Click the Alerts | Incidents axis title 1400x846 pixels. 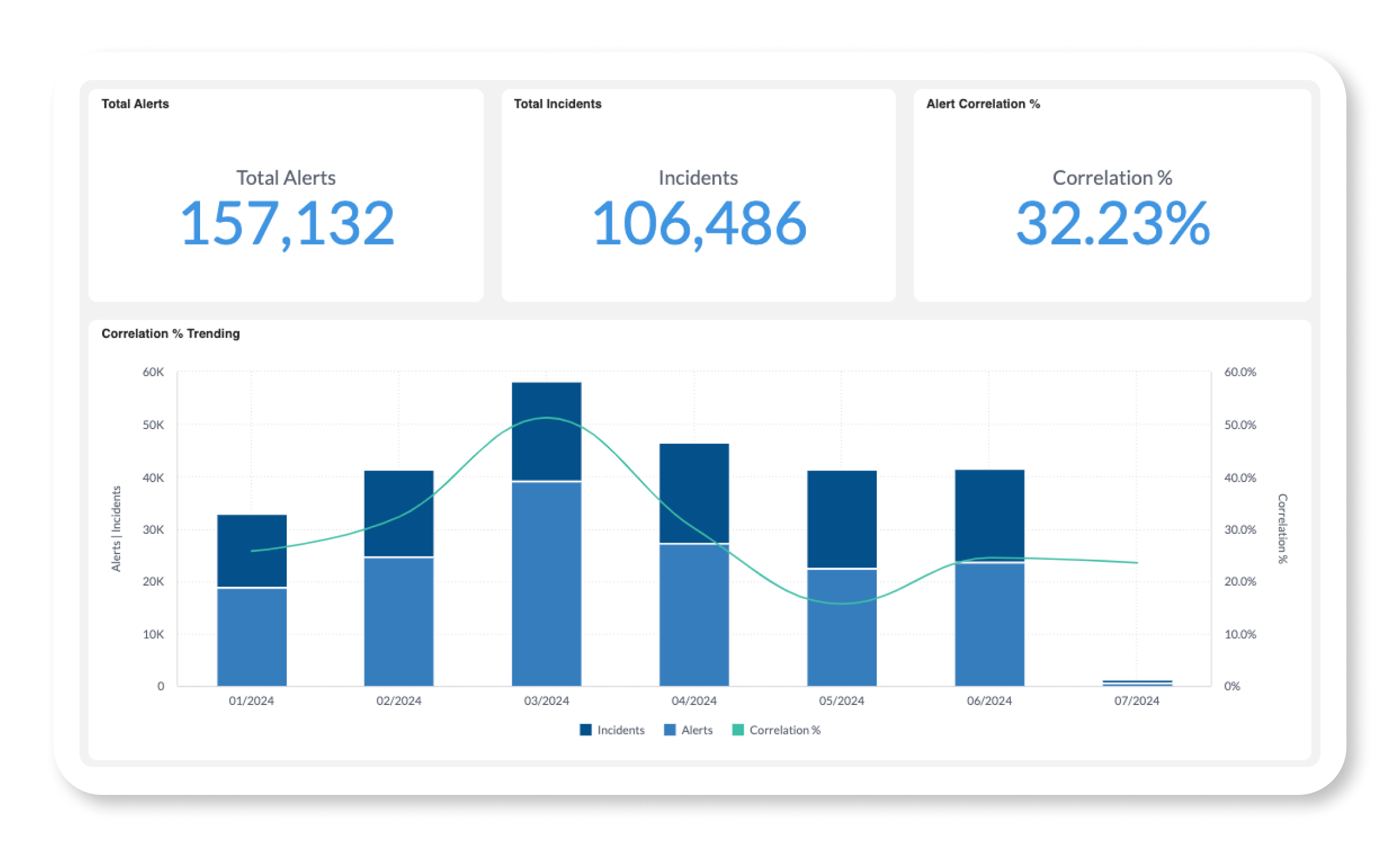116,529
